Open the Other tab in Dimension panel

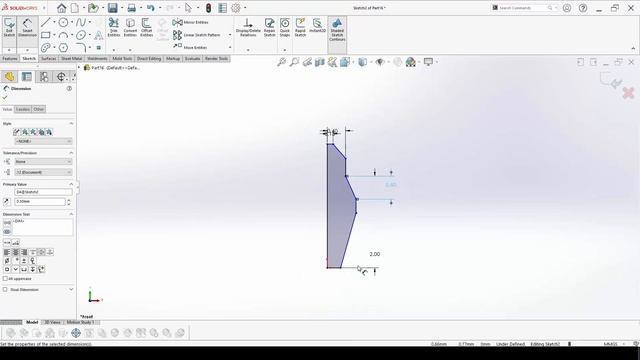coord(39,109)
